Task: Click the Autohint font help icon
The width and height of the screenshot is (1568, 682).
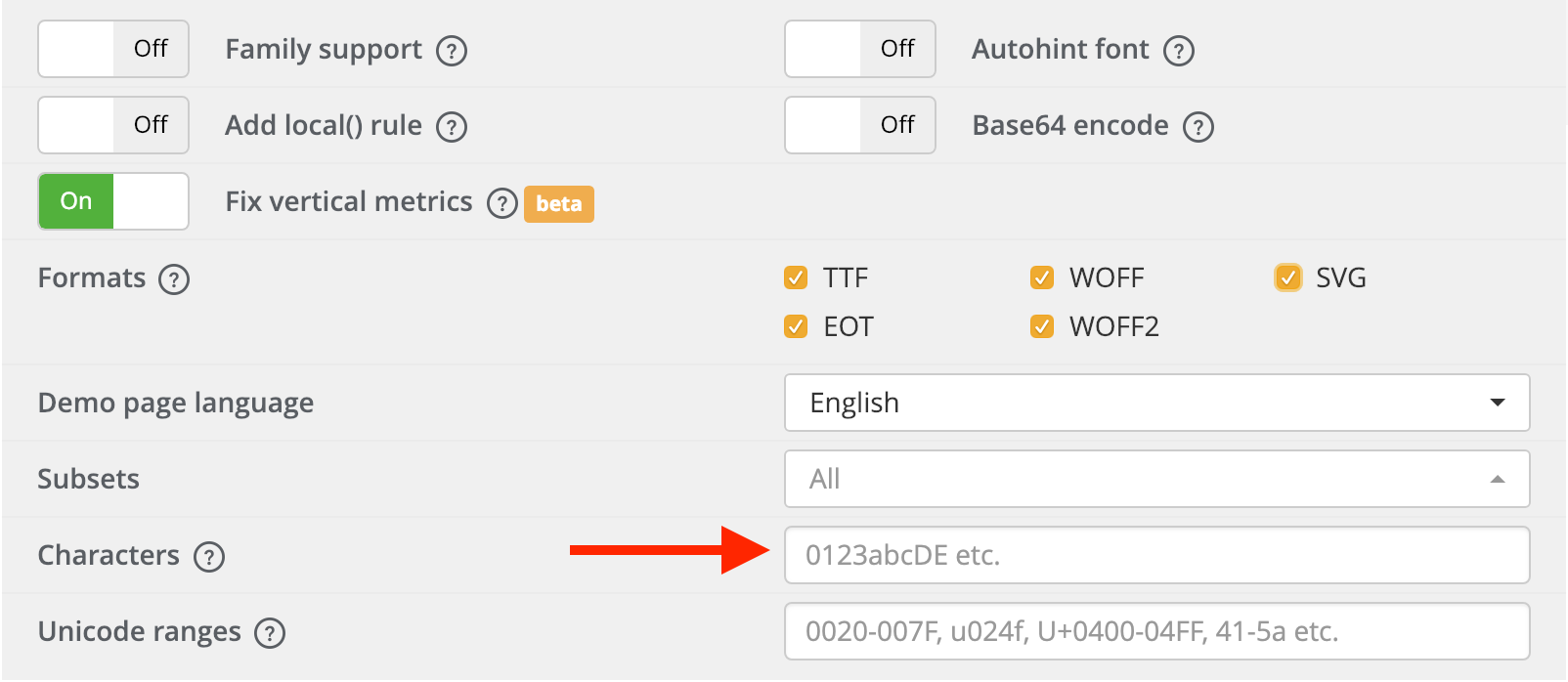Action: coord(1179,51)
